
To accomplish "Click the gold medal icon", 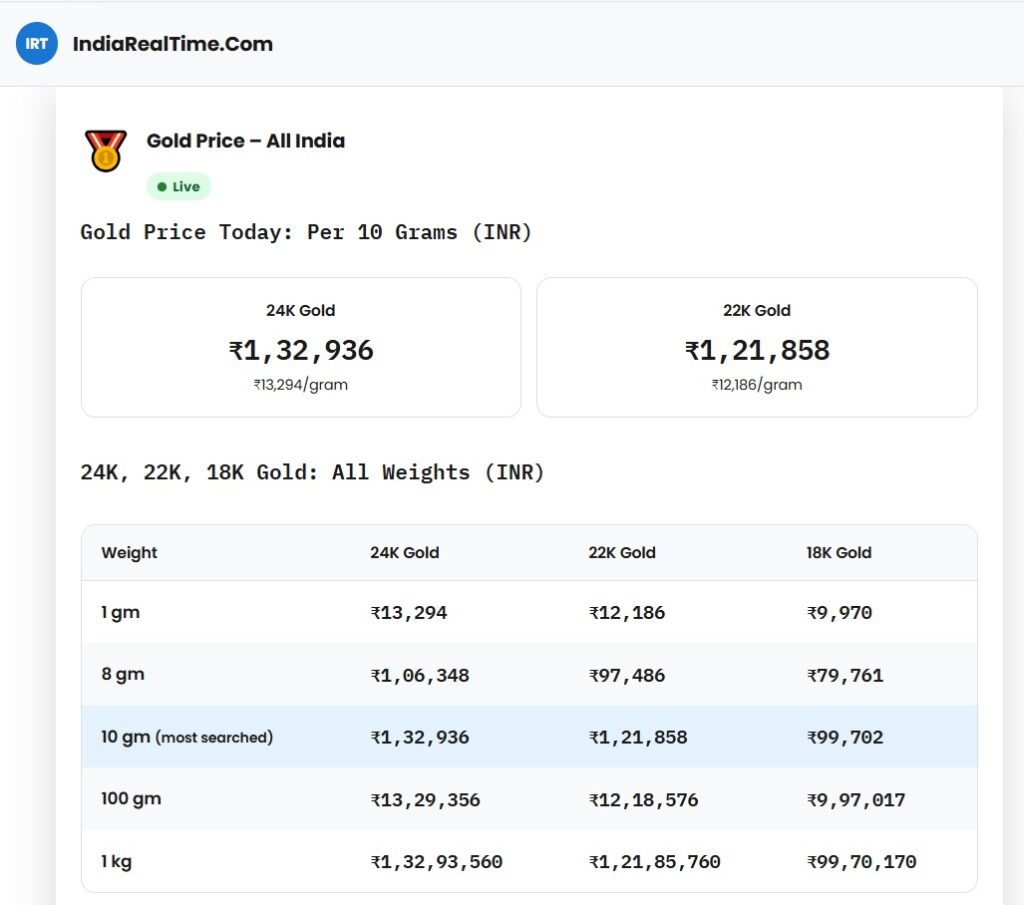I will click(x=105, y=151).
